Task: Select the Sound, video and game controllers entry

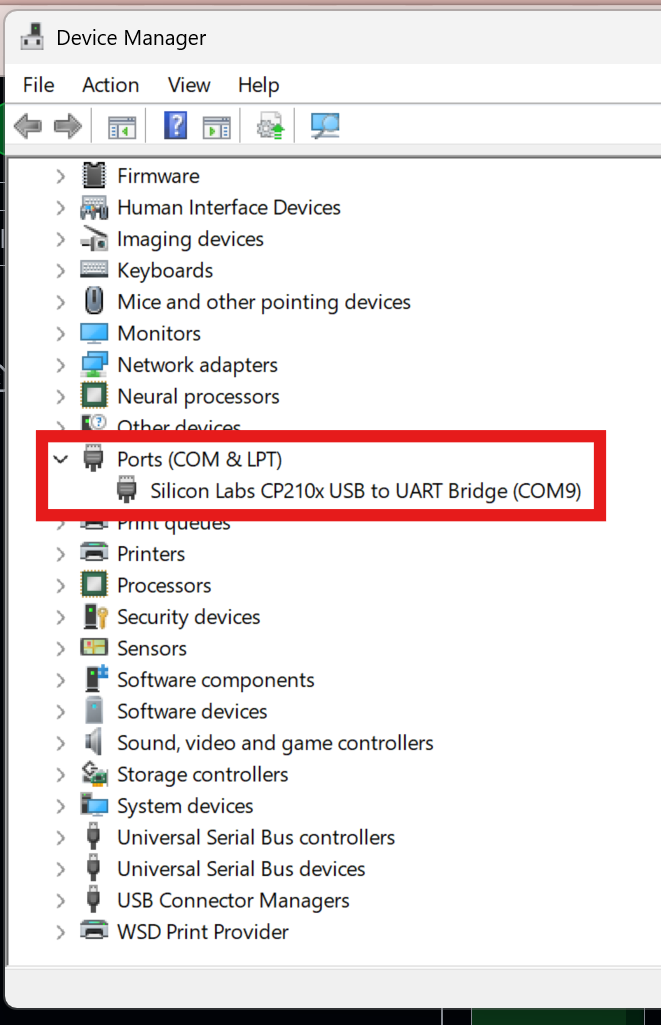Action: [274, 742]
